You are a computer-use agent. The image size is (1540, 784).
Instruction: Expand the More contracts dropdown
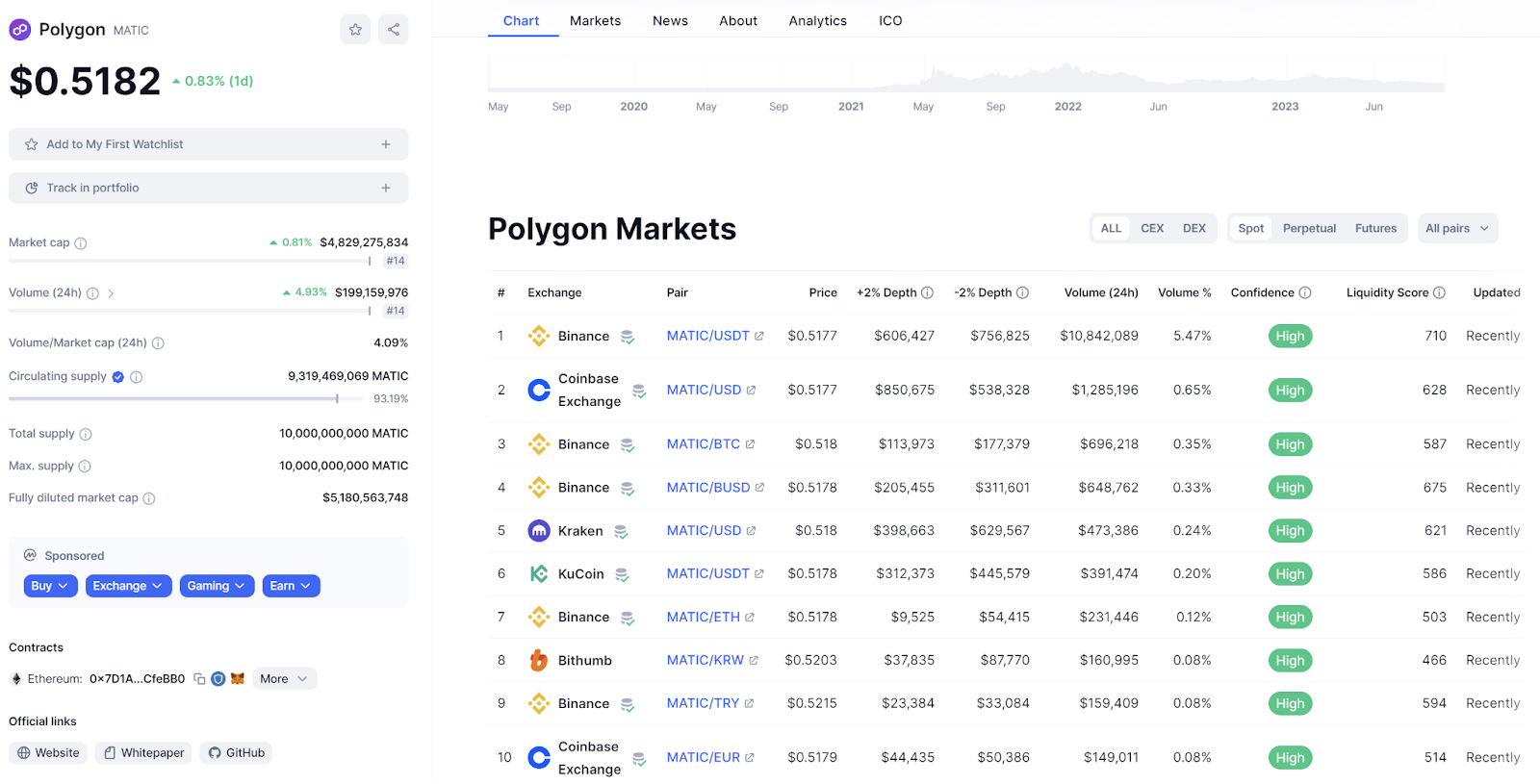coord(284,679)
